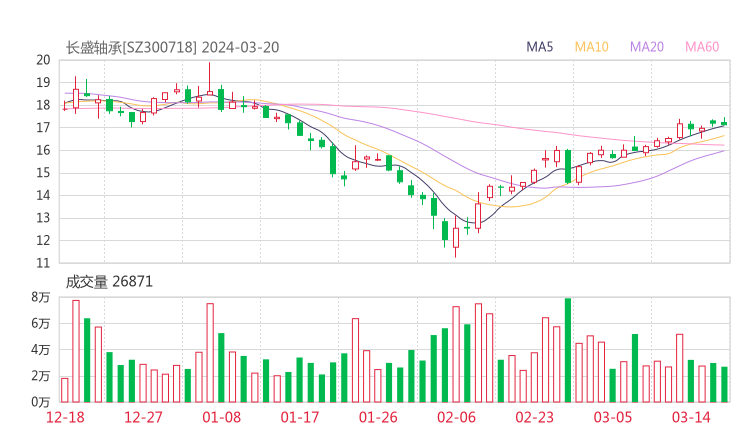
Task: Select the 03-14 date label
Action: click(691, 418)
